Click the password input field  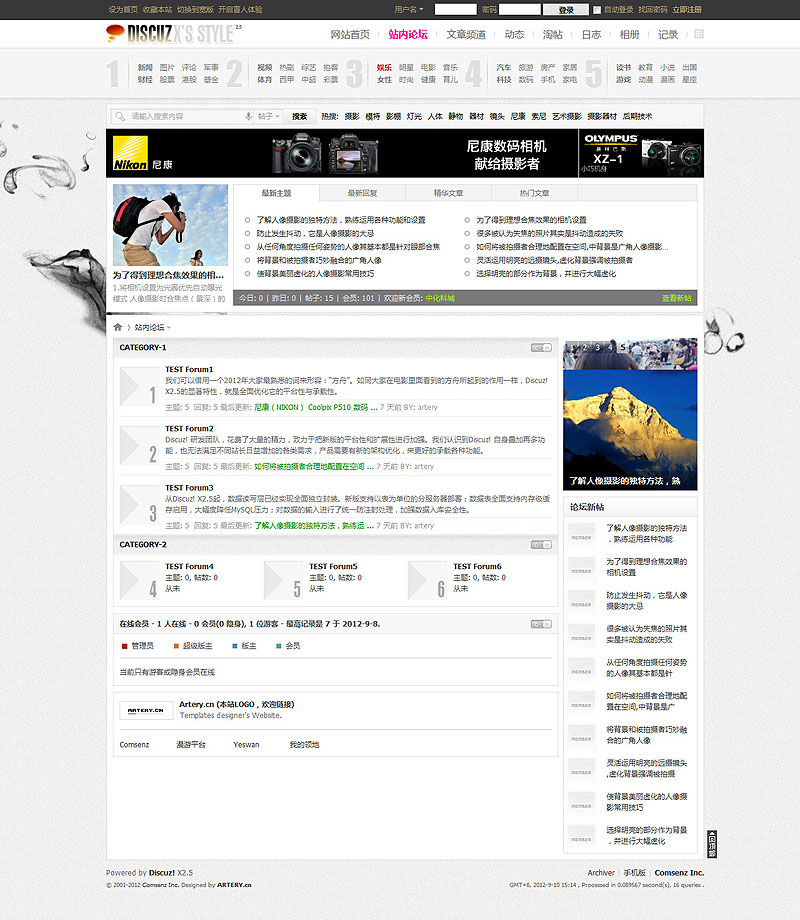click(519, 9)
